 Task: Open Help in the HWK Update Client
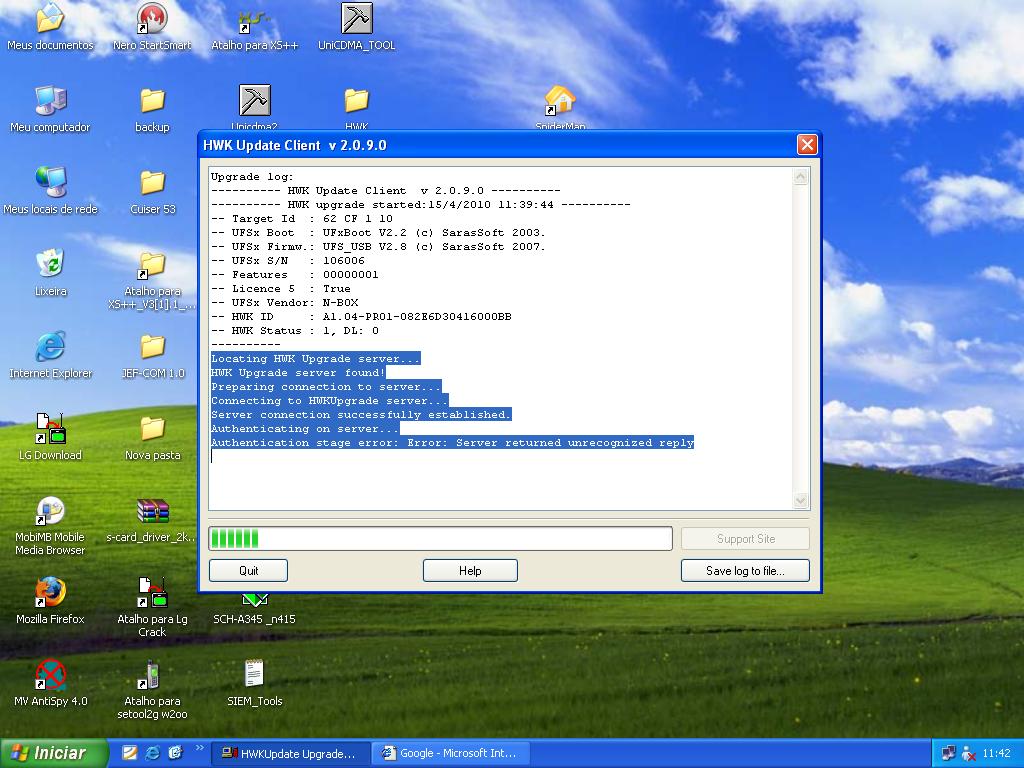pyautogui.click(x=470, y=570)
